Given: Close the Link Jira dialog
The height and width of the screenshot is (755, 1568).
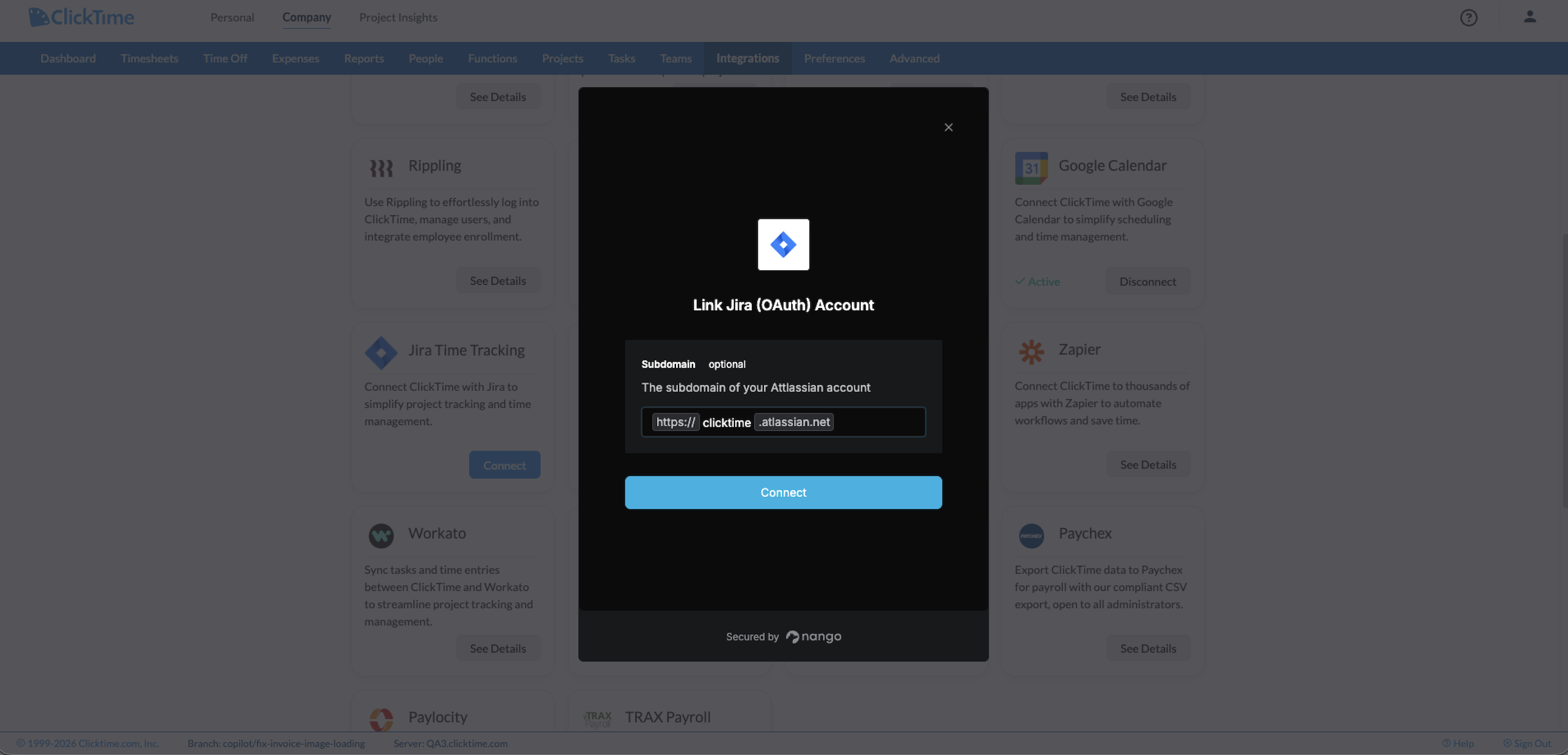Looking at the screenshot, I should pos(948,127).
